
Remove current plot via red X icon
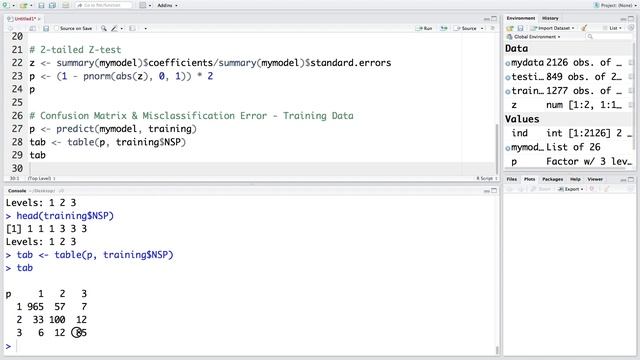click(x=591, y=189)
